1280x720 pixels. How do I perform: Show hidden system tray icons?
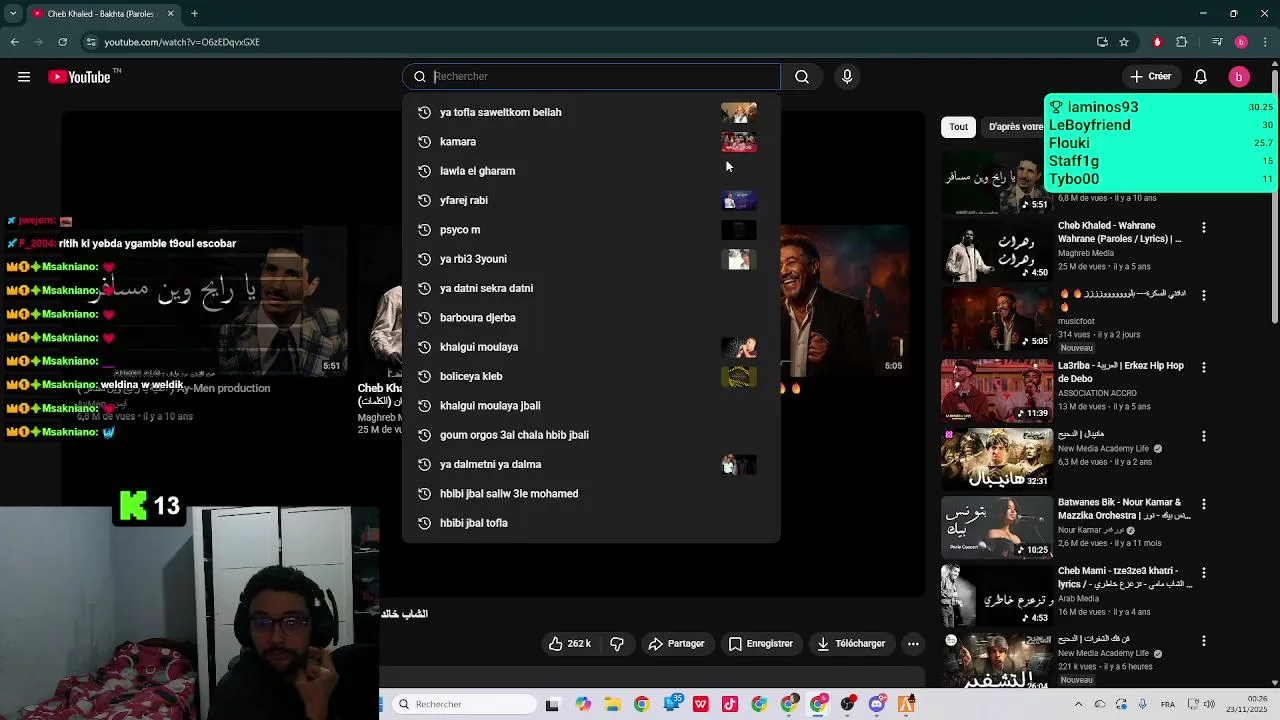[x=1078, y=704]
